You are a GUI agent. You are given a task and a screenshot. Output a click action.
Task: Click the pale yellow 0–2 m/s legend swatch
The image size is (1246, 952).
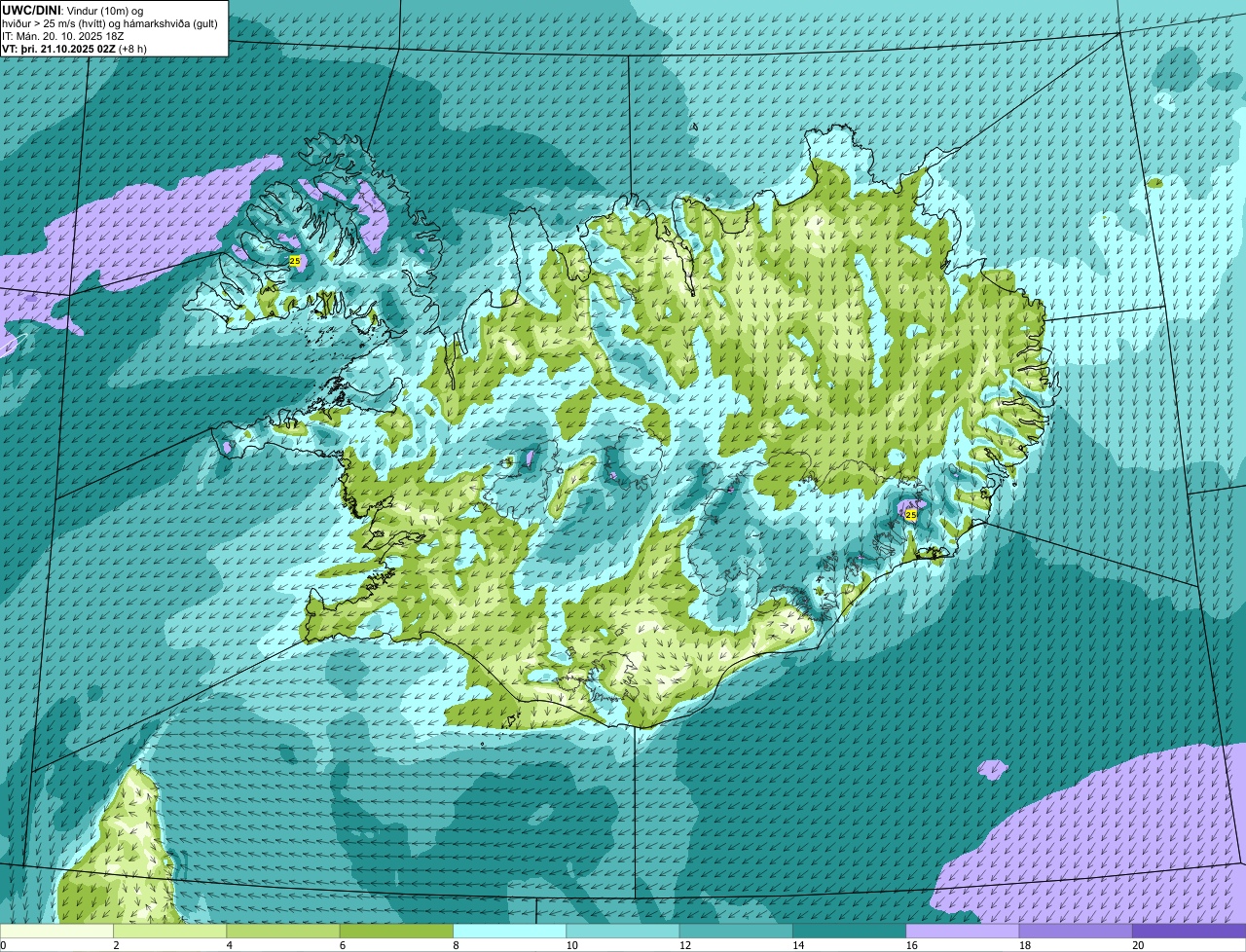(x=57, y=932)
